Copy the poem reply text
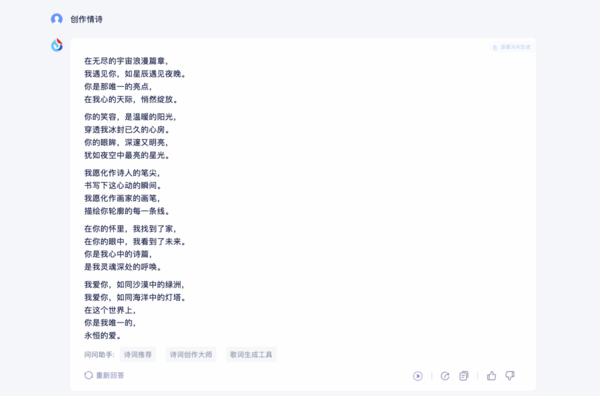The height and width of the screenshot is (396, 600). (464, 376)
